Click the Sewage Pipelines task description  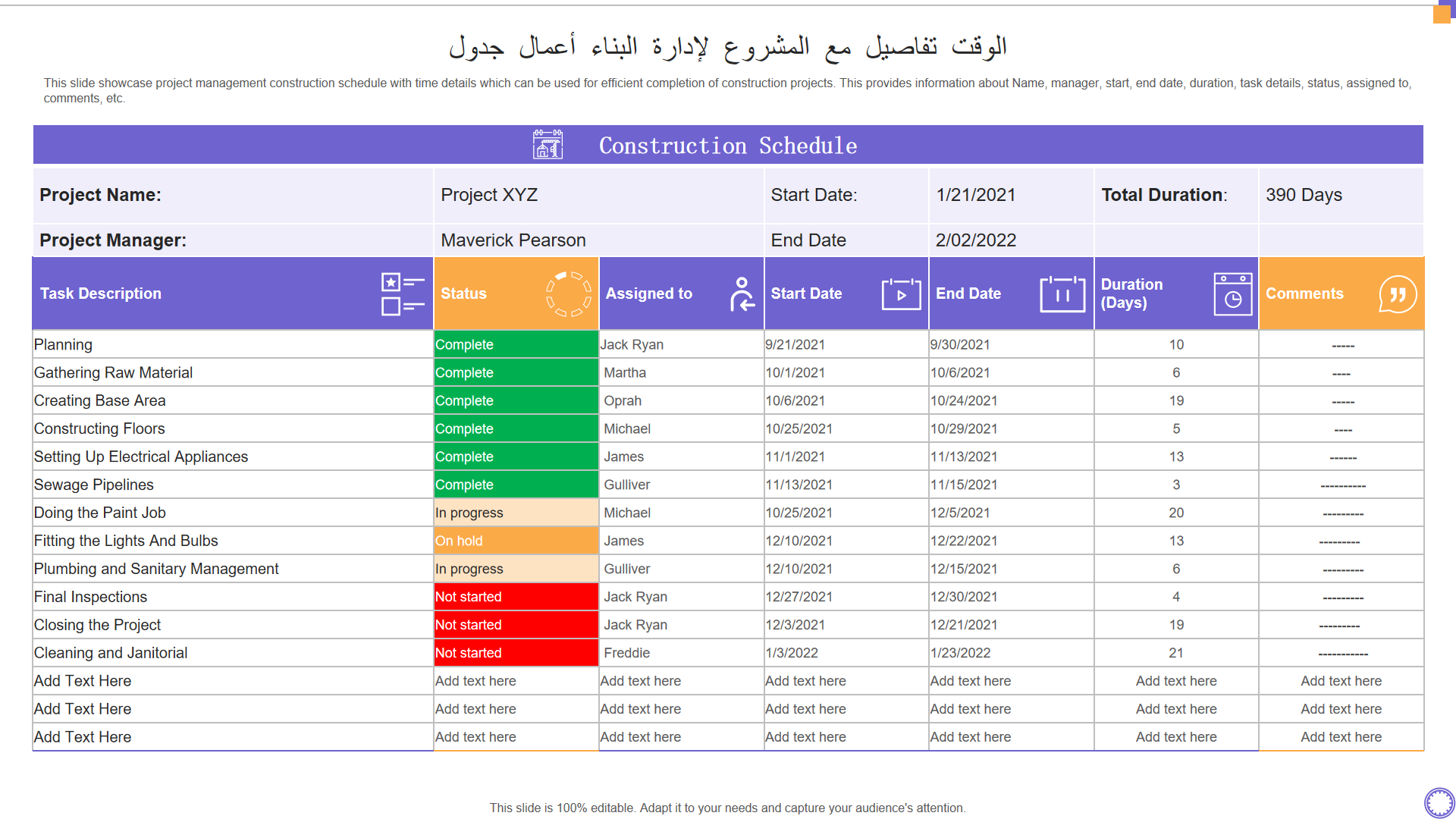(x=93, y=485)
